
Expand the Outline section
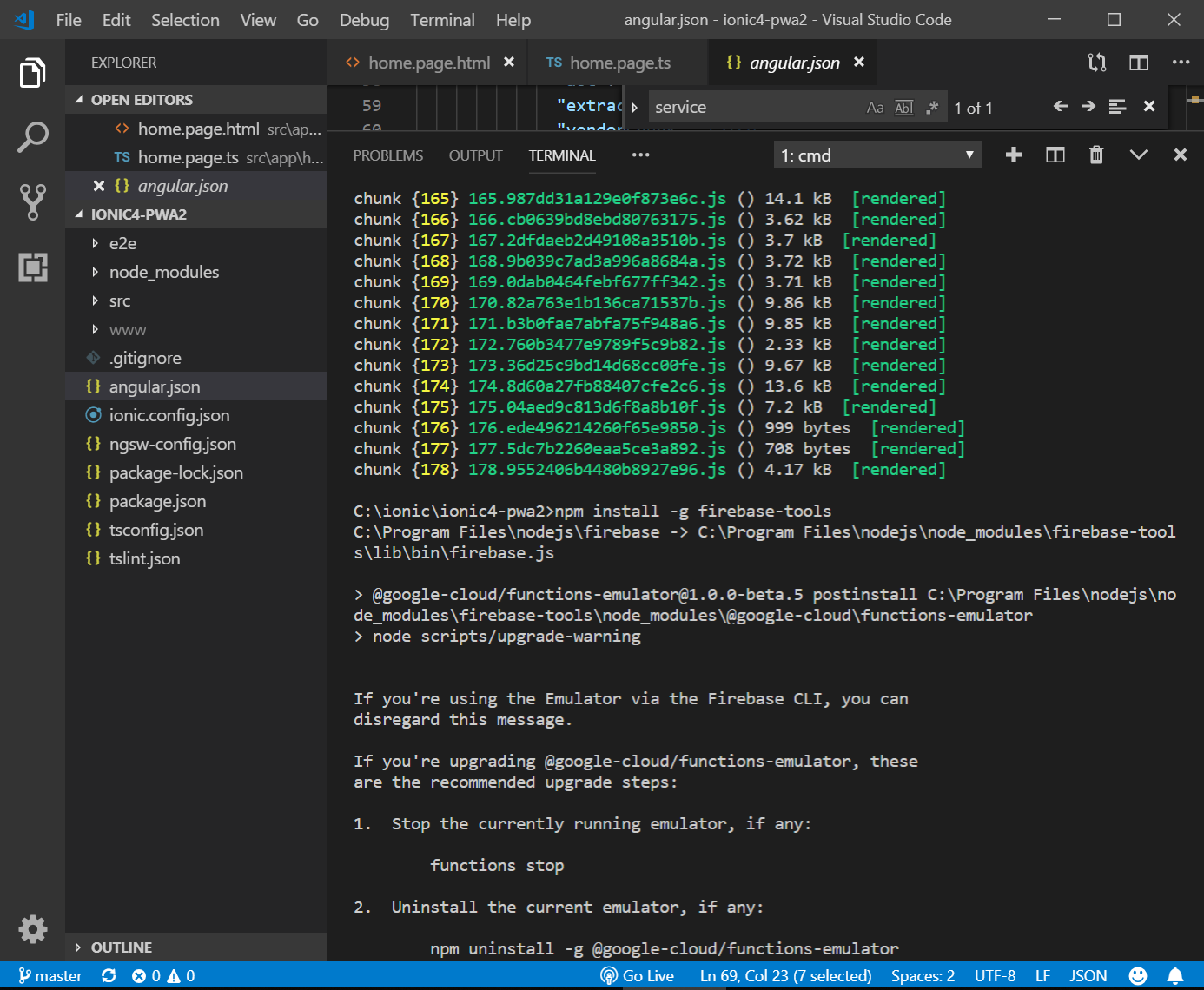(79, 947)
